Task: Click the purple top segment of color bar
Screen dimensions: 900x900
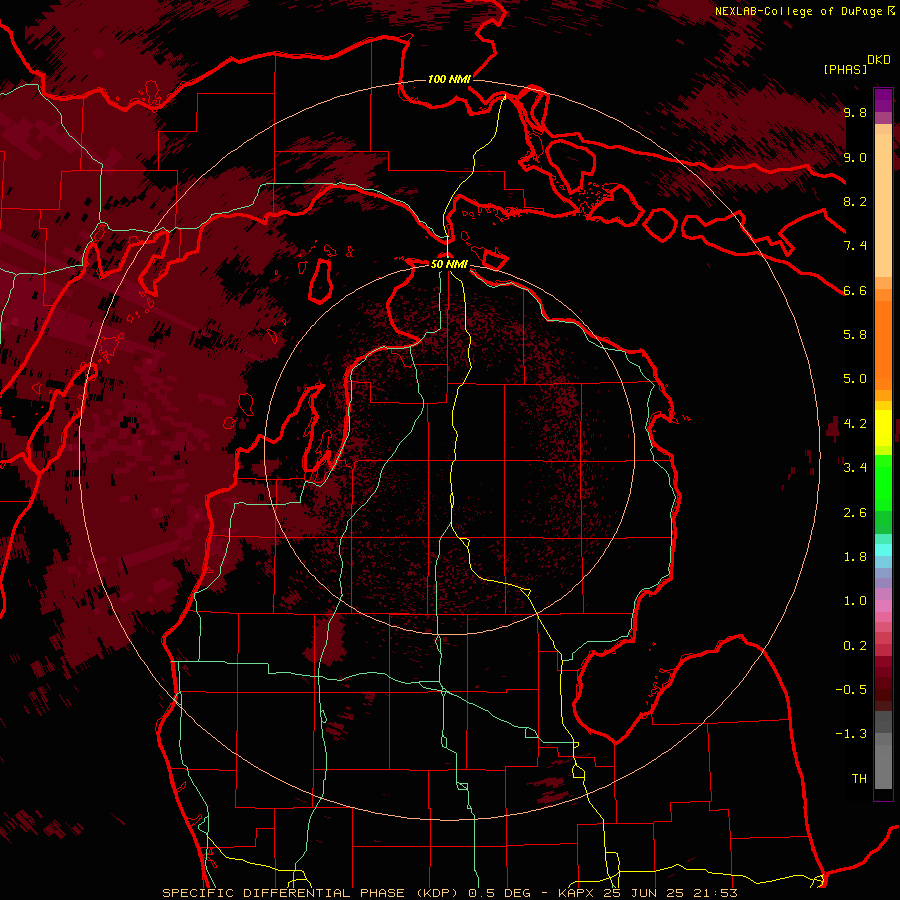Action: [x=883, y=100]
